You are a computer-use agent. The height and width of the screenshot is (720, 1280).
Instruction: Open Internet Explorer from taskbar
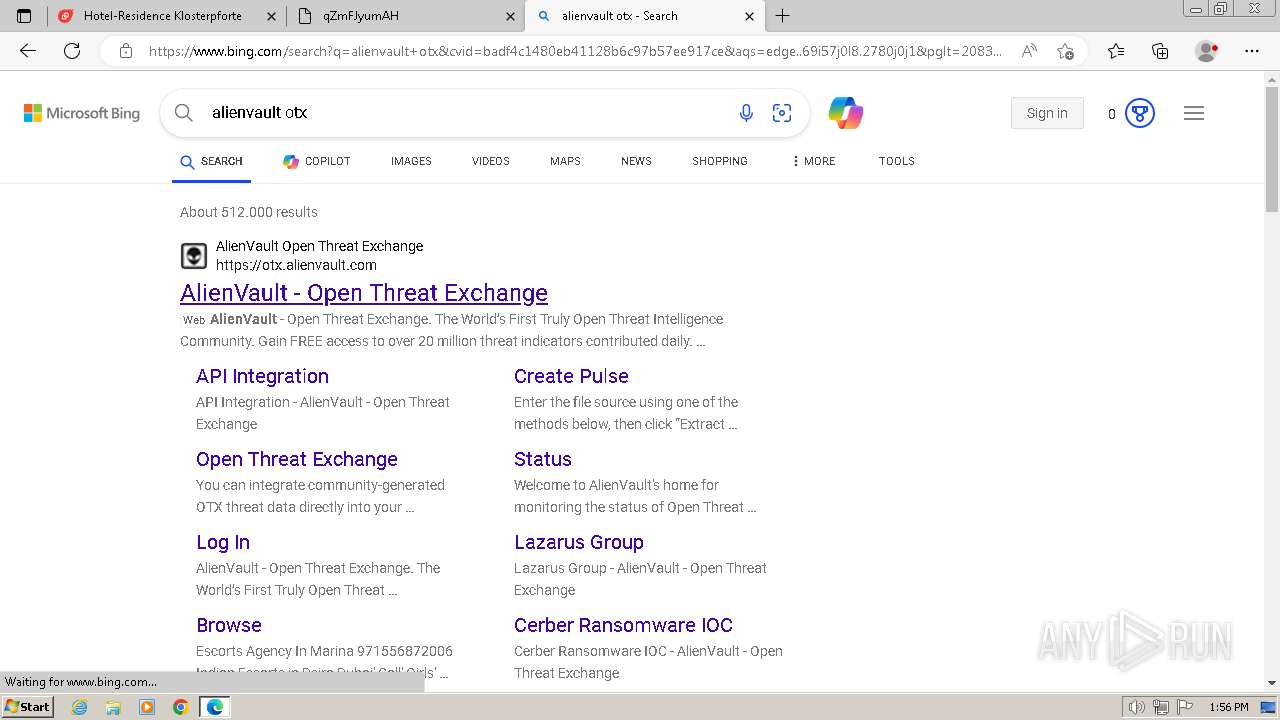(79, 707)
